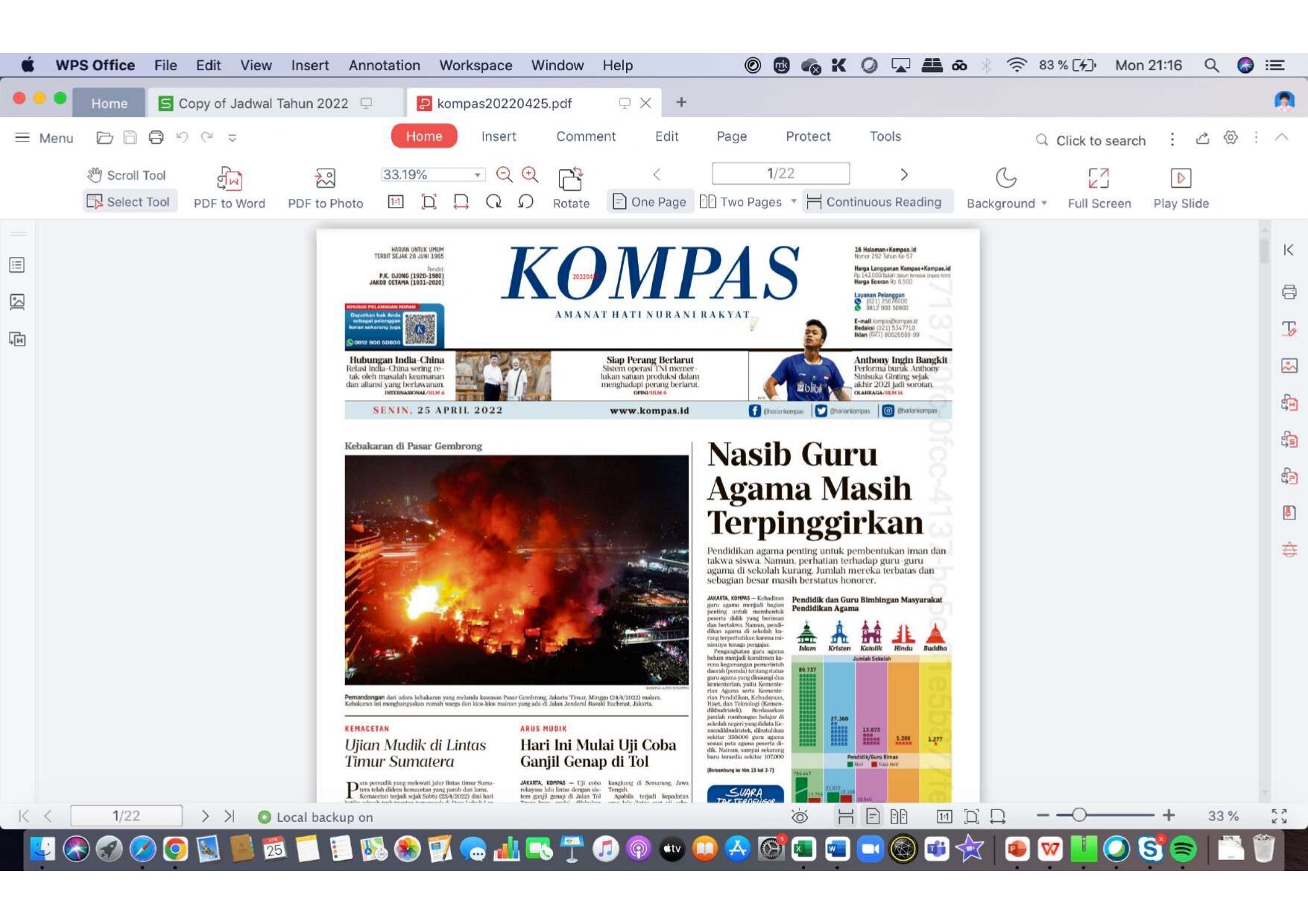The width and height of the screenshot is (1308, 924).
Task: Toggle eye protection mode in status bar
Action: (800, 816)
